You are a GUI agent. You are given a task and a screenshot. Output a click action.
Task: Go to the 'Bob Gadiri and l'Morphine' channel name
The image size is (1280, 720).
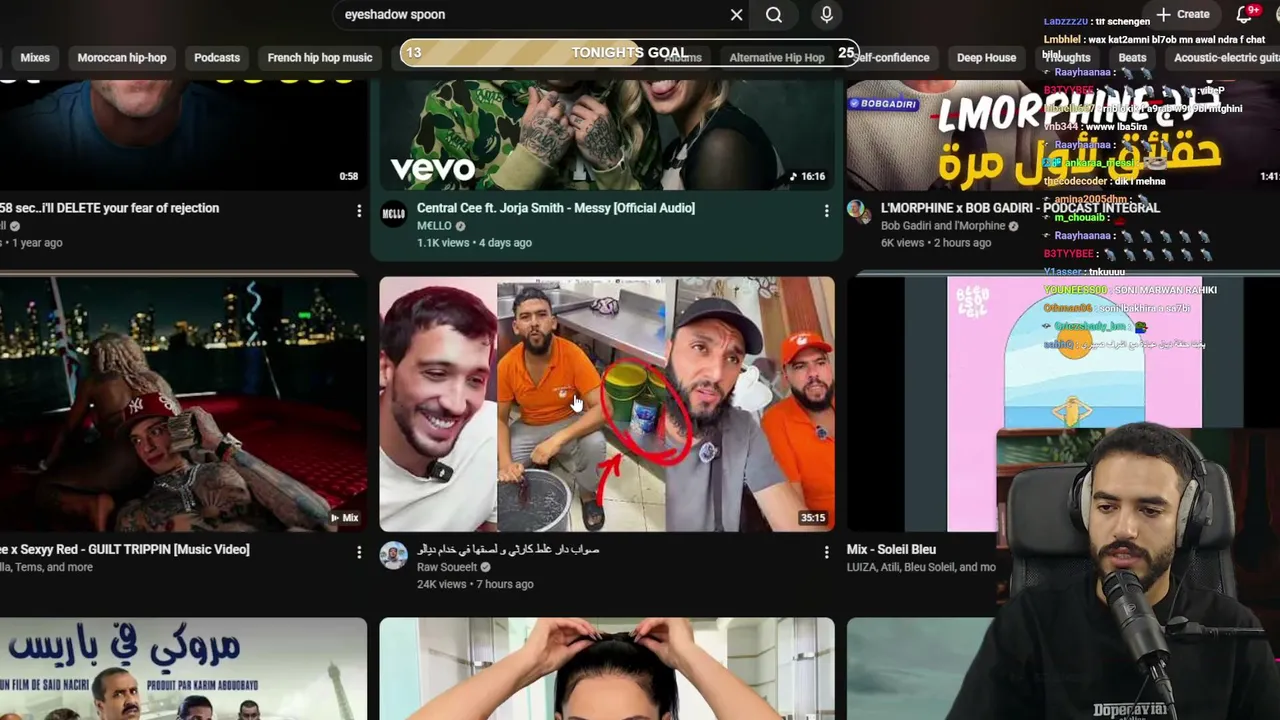pos(942,226)
